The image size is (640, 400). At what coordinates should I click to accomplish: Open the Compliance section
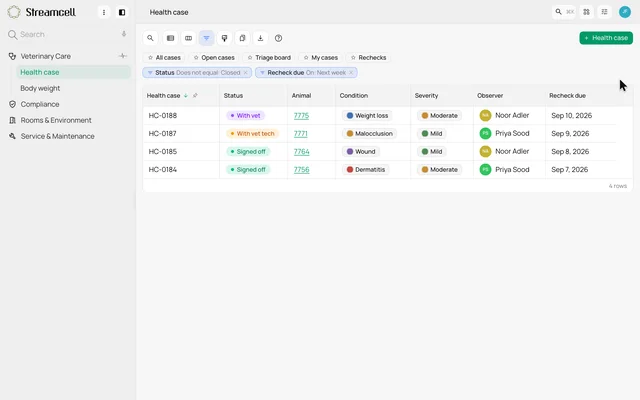point(40,104)
